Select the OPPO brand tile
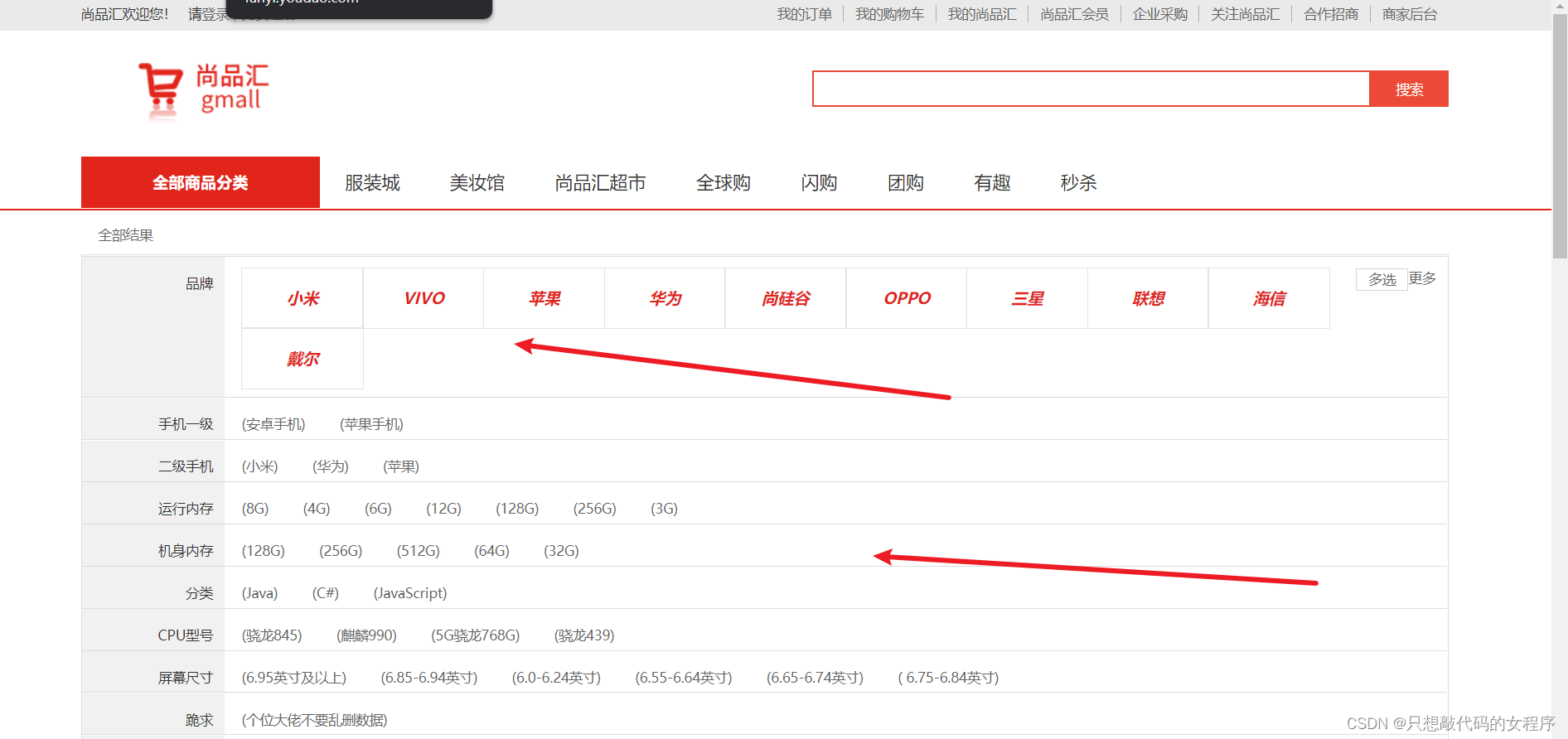This screenshot has width=1568, height=739. tap(907, 298)
